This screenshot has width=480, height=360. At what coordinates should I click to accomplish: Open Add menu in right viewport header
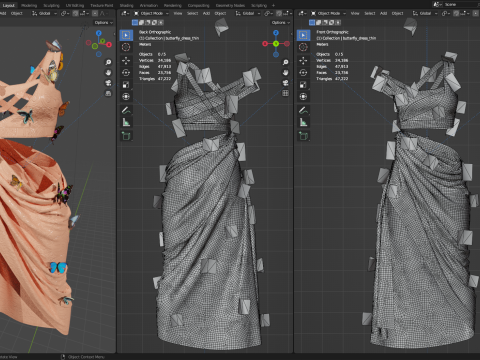[x=383, y=13]
